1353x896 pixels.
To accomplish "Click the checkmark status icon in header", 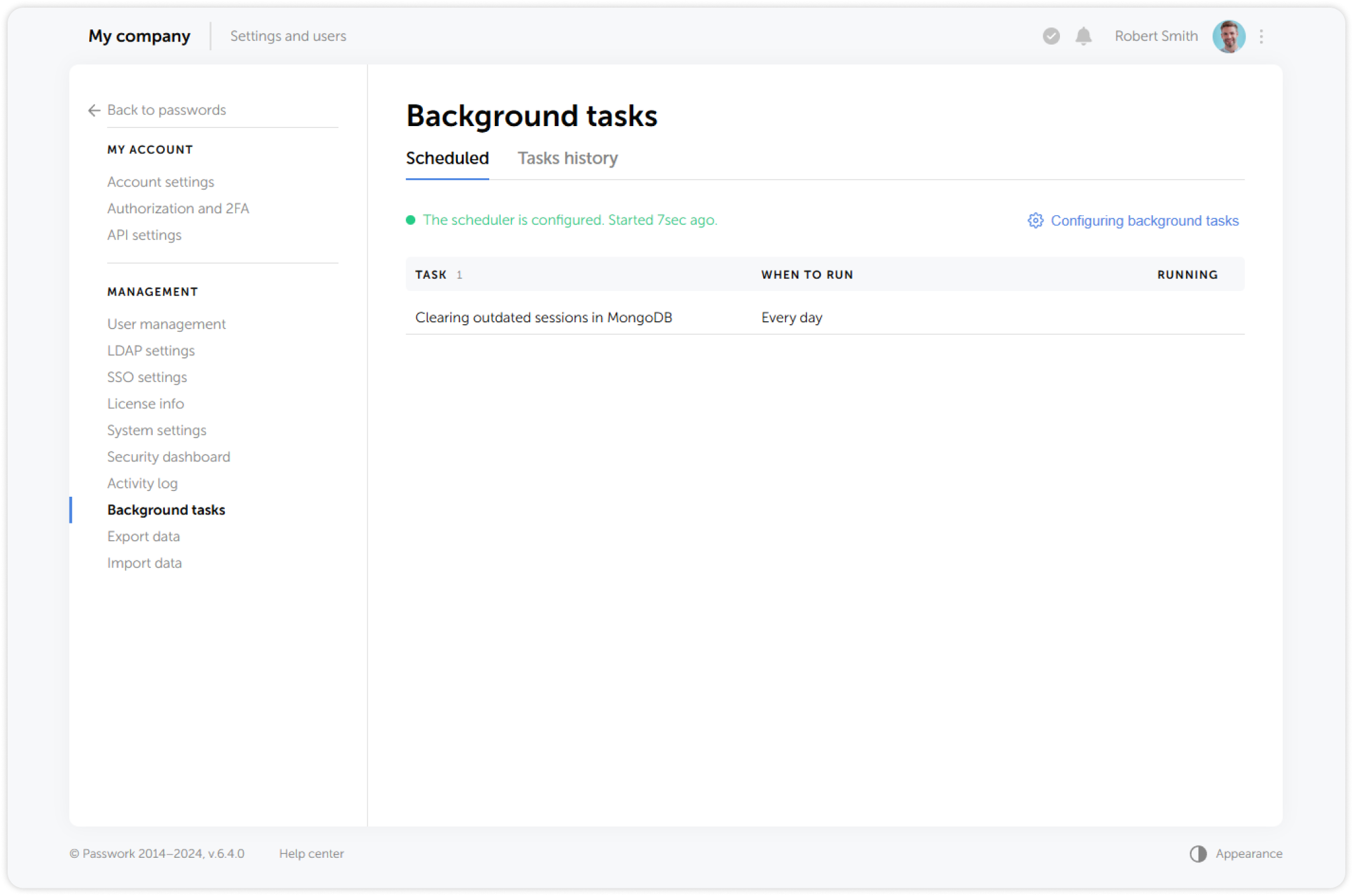I will [x=1050, y=36].
